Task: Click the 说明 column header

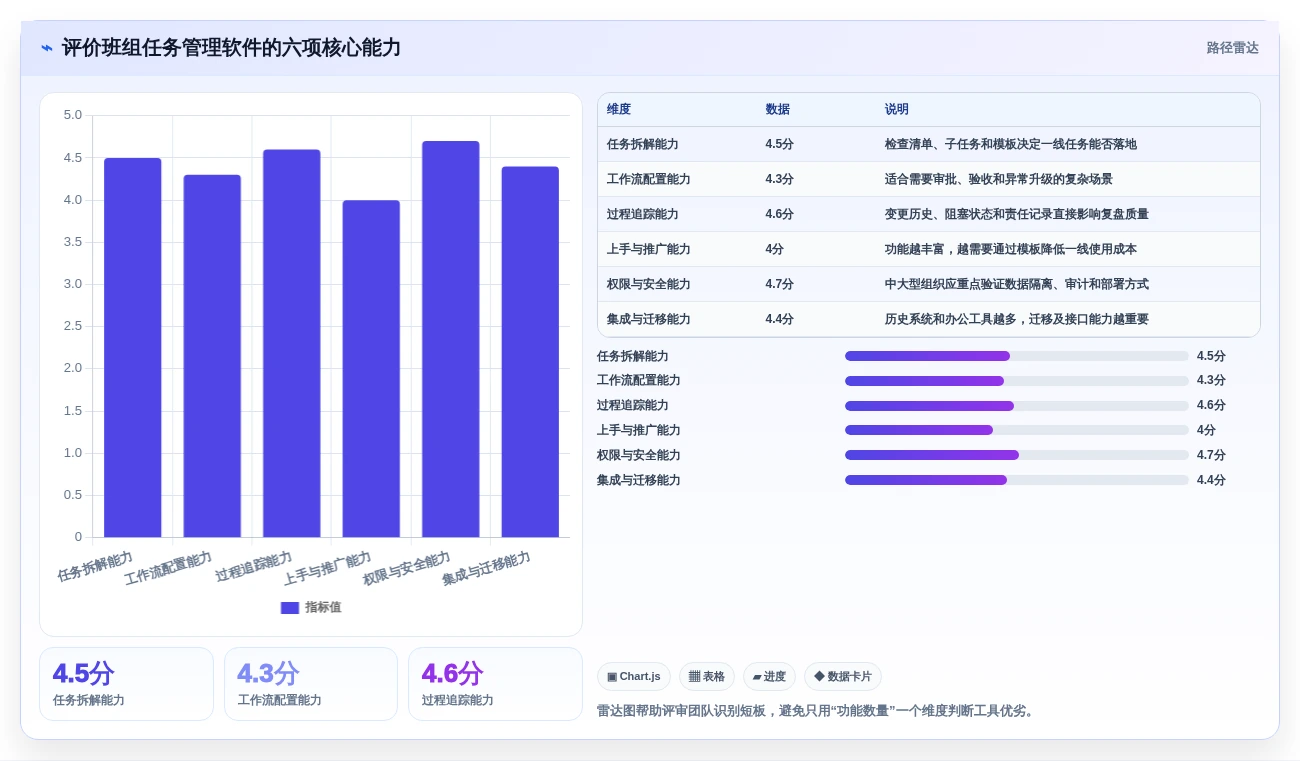Action: (x=897, y=110)
